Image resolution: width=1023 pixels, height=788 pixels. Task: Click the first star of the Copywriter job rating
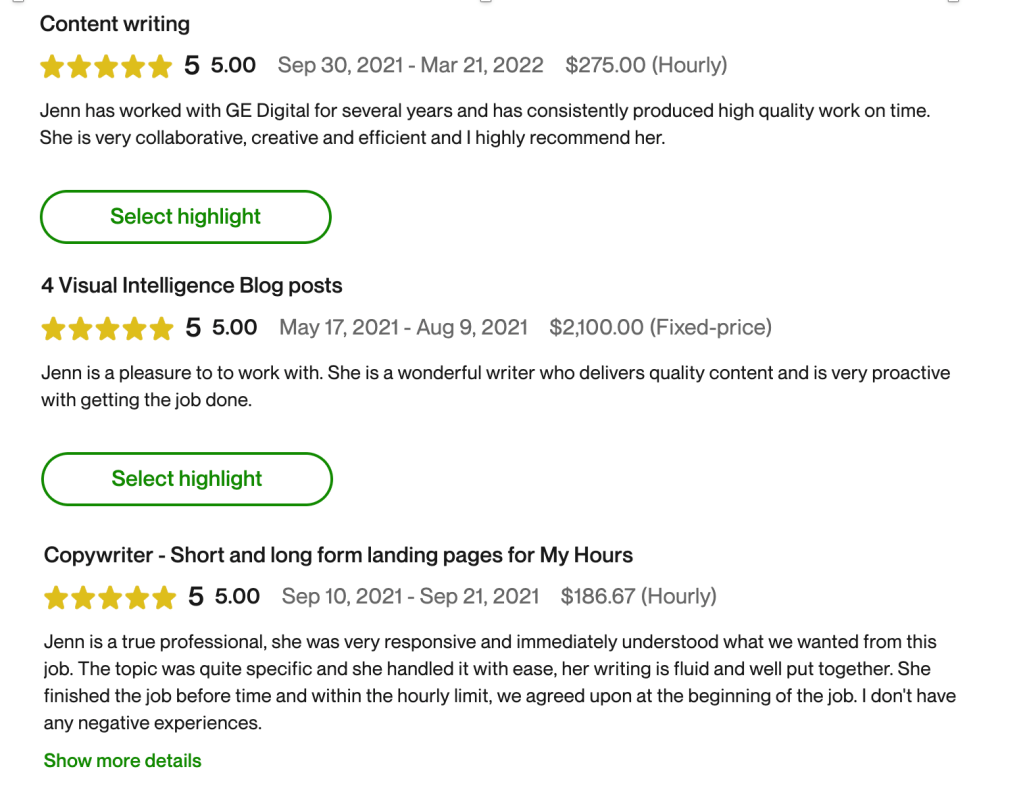[56, 598]
